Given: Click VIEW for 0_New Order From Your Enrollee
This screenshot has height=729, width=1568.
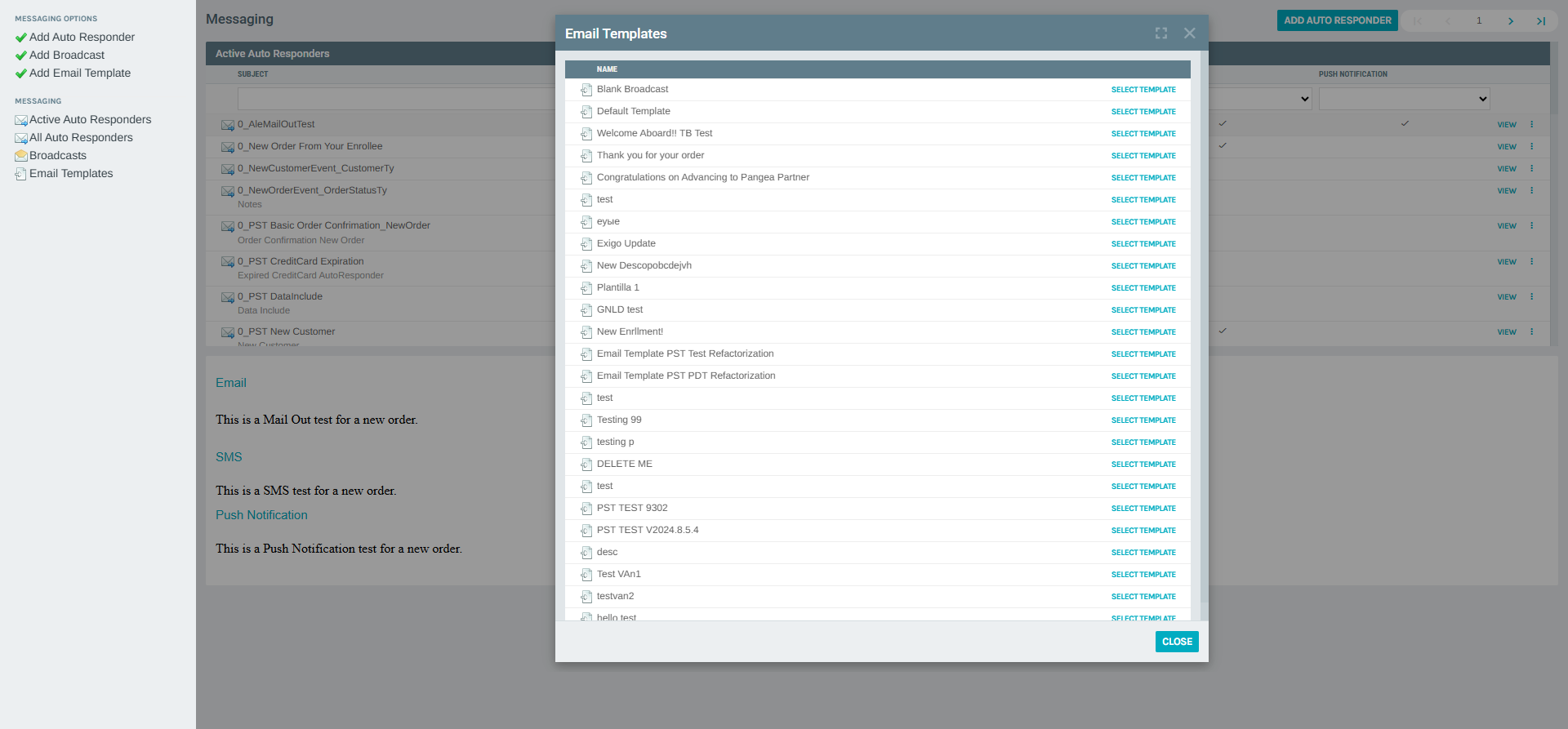Looking at the screenshot, I should point(1507,147).
